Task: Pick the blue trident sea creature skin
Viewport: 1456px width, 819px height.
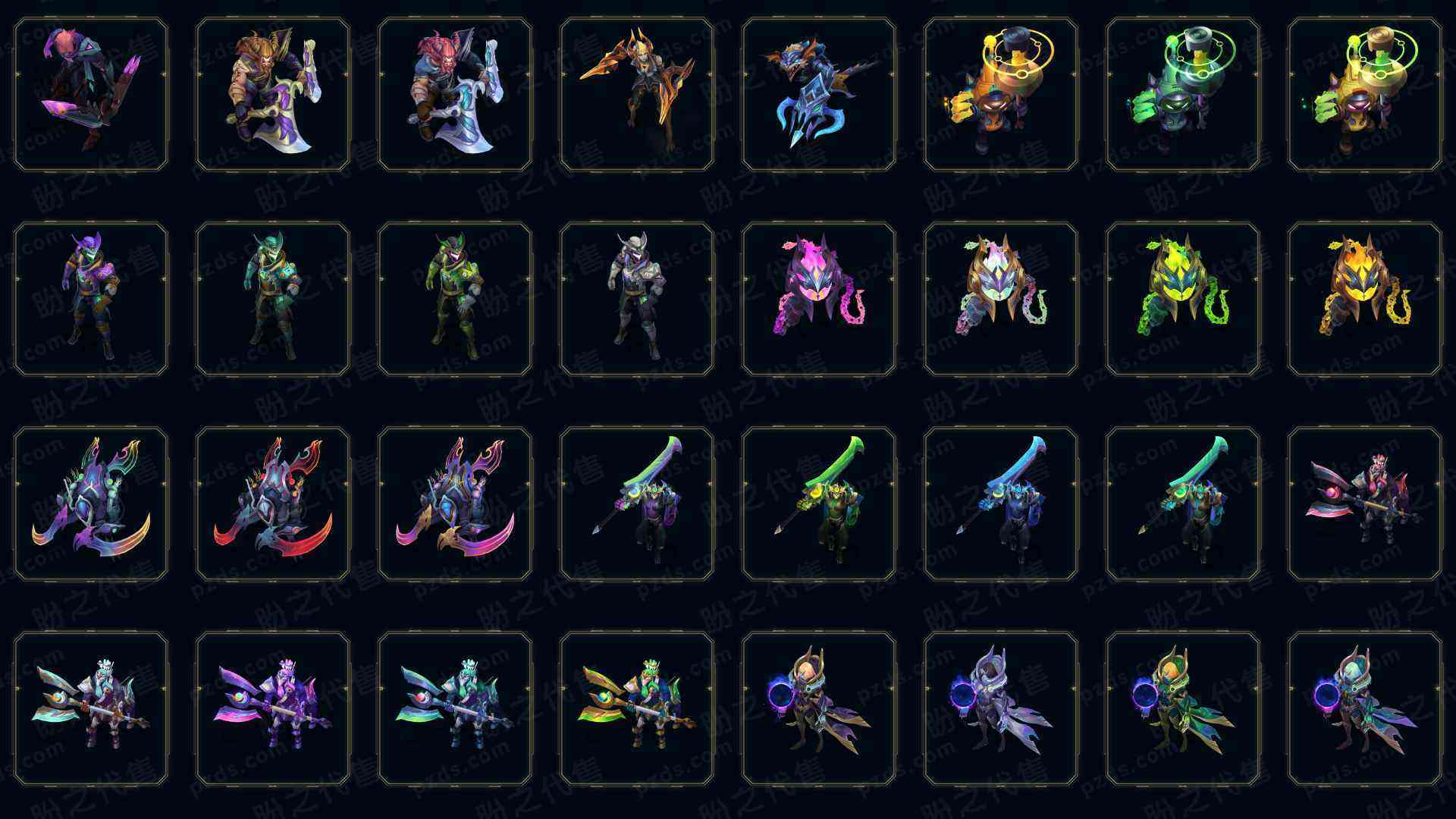Action: point(819,95)
